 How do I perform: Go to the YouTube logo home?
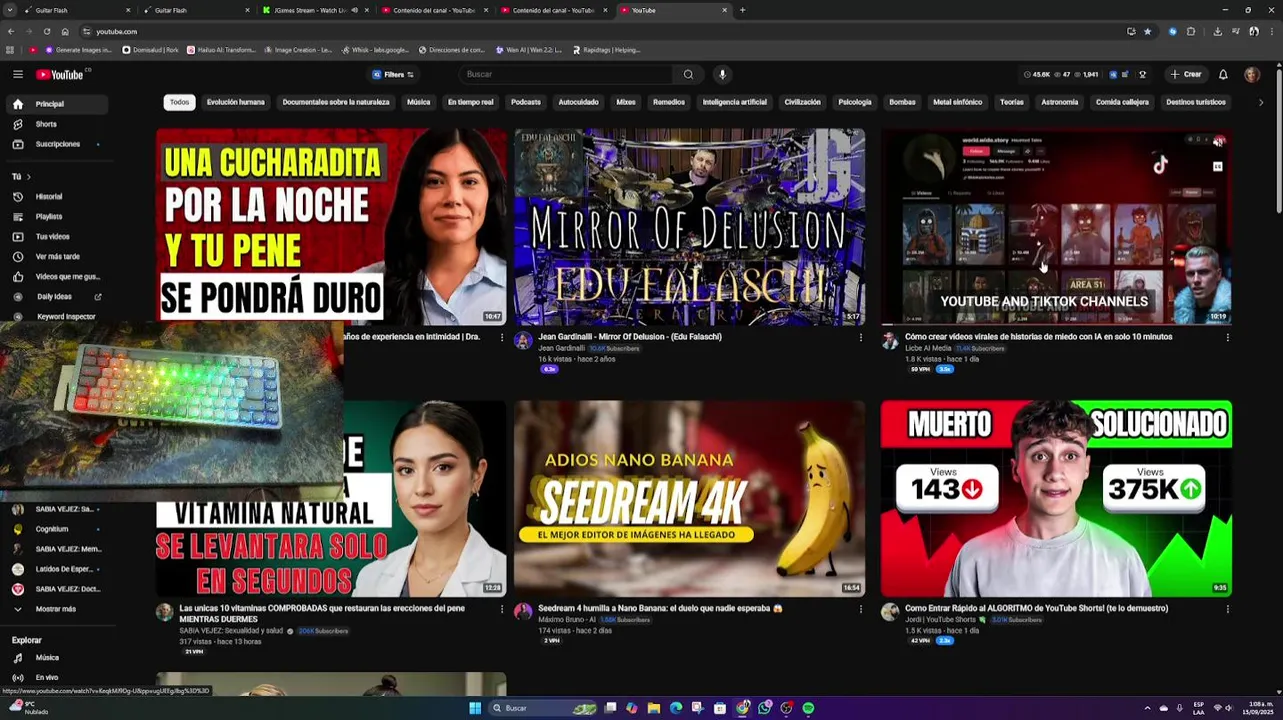point(60,74)
